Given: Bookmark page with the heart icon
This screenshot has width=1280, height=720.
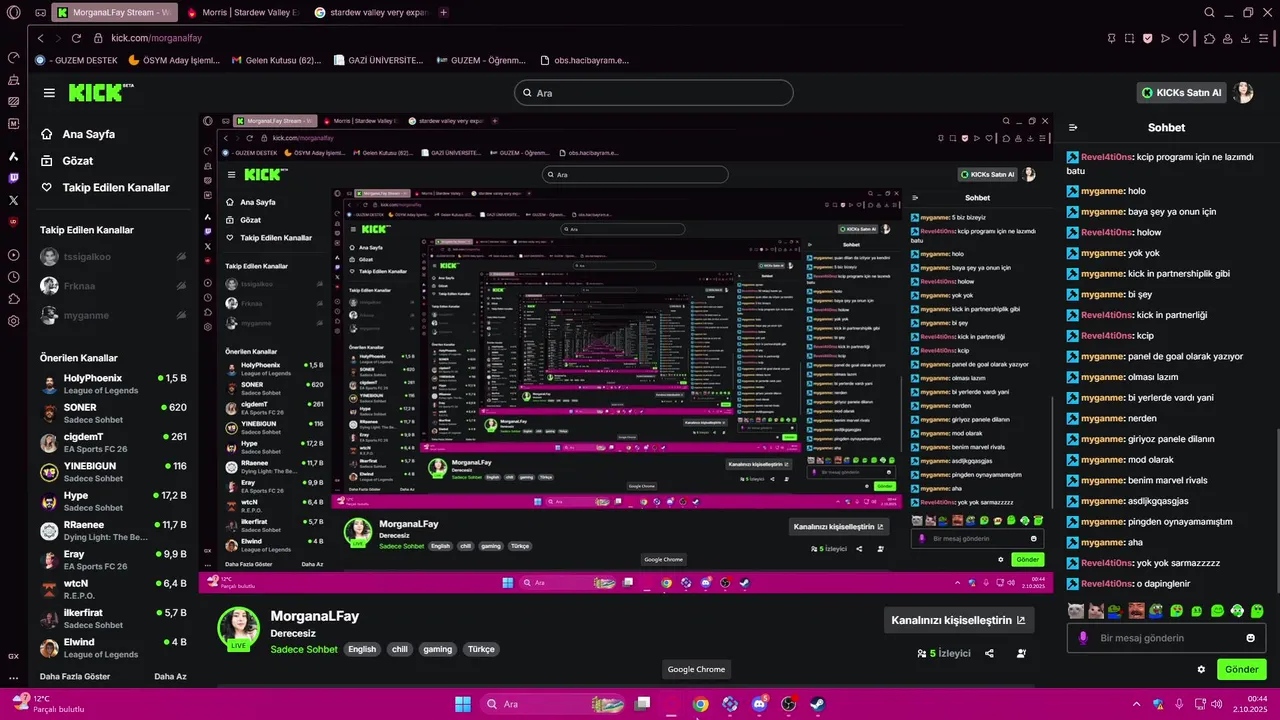Looking at the screenshot, I should (1184, 38).
